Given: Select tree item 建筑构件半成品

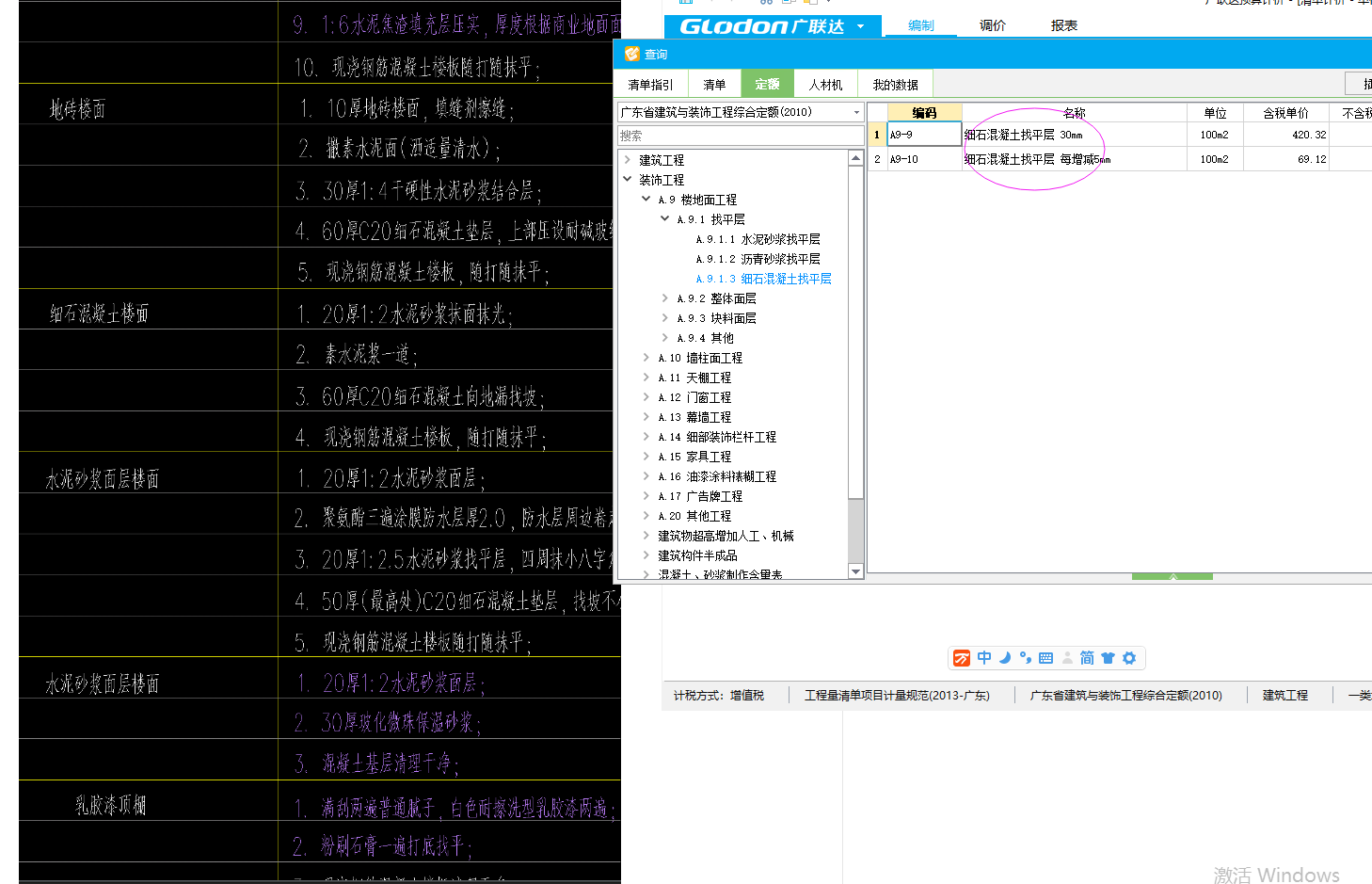Looking at the screenshot, I should pos(697,555).
